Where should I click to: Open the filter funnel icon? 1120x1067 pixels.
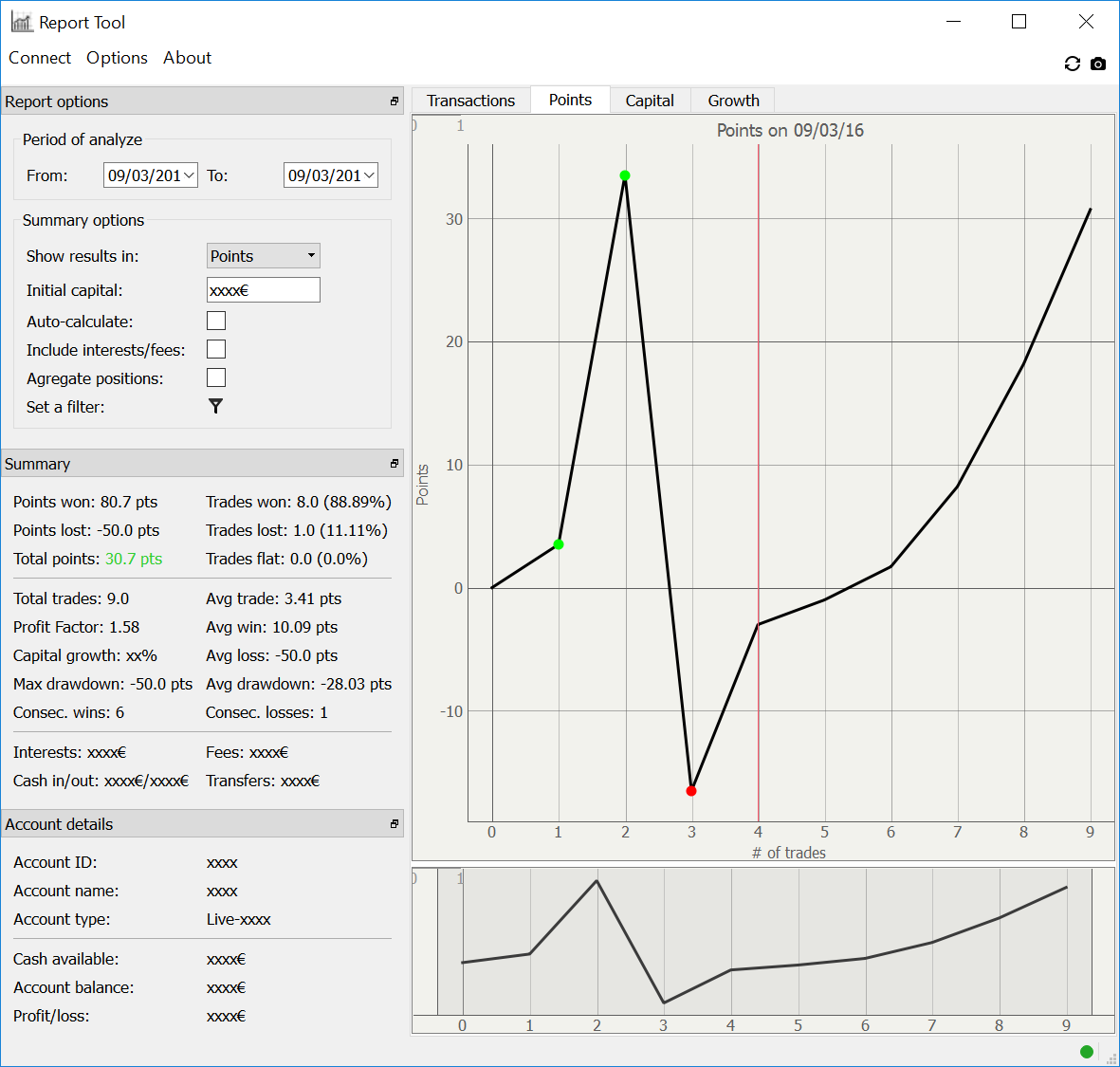tap(216, 406)
